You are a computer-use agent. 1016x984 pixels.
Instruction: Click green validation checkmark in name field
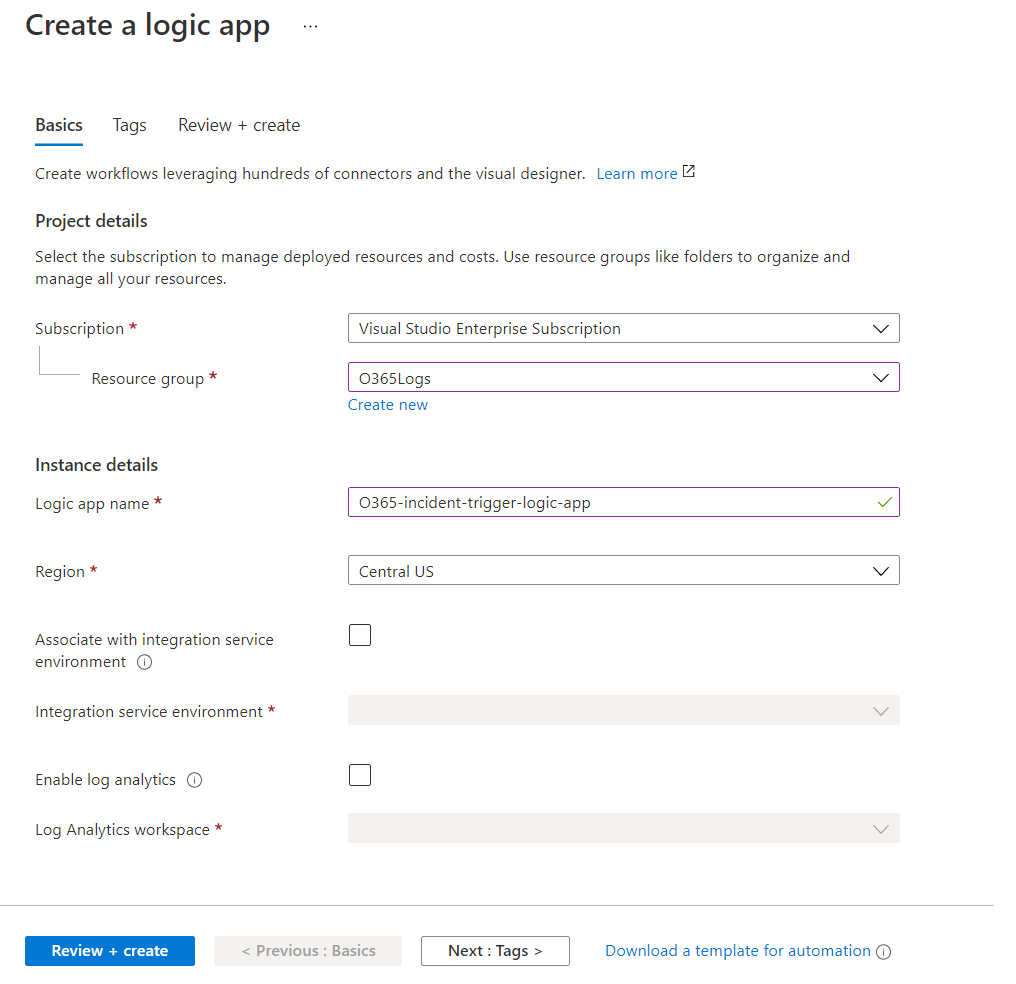884,502
